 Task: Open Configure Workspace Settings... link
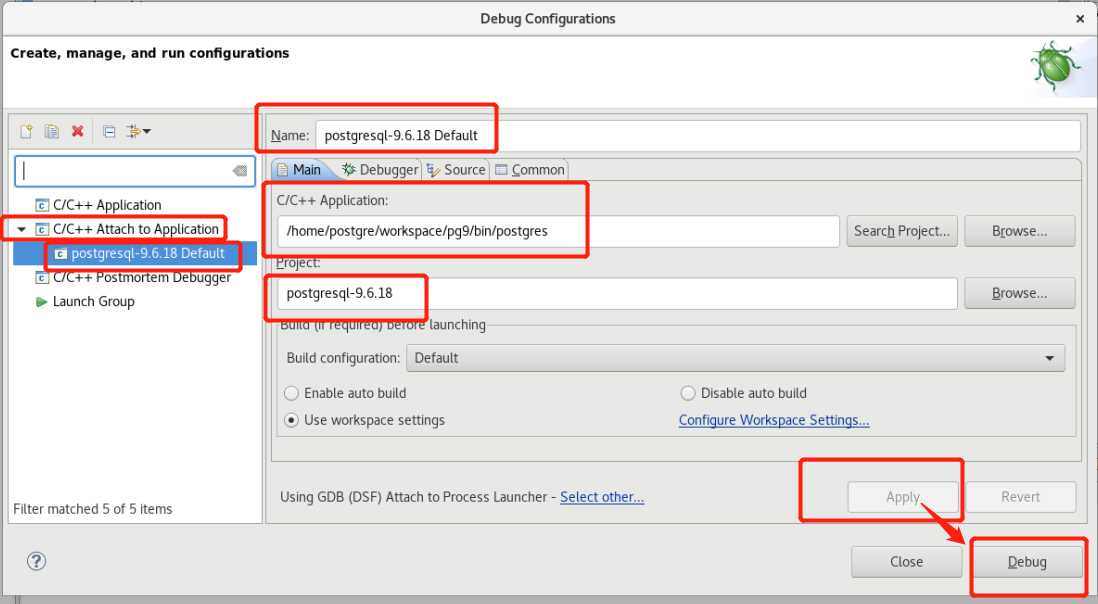[x=774, y=420]
